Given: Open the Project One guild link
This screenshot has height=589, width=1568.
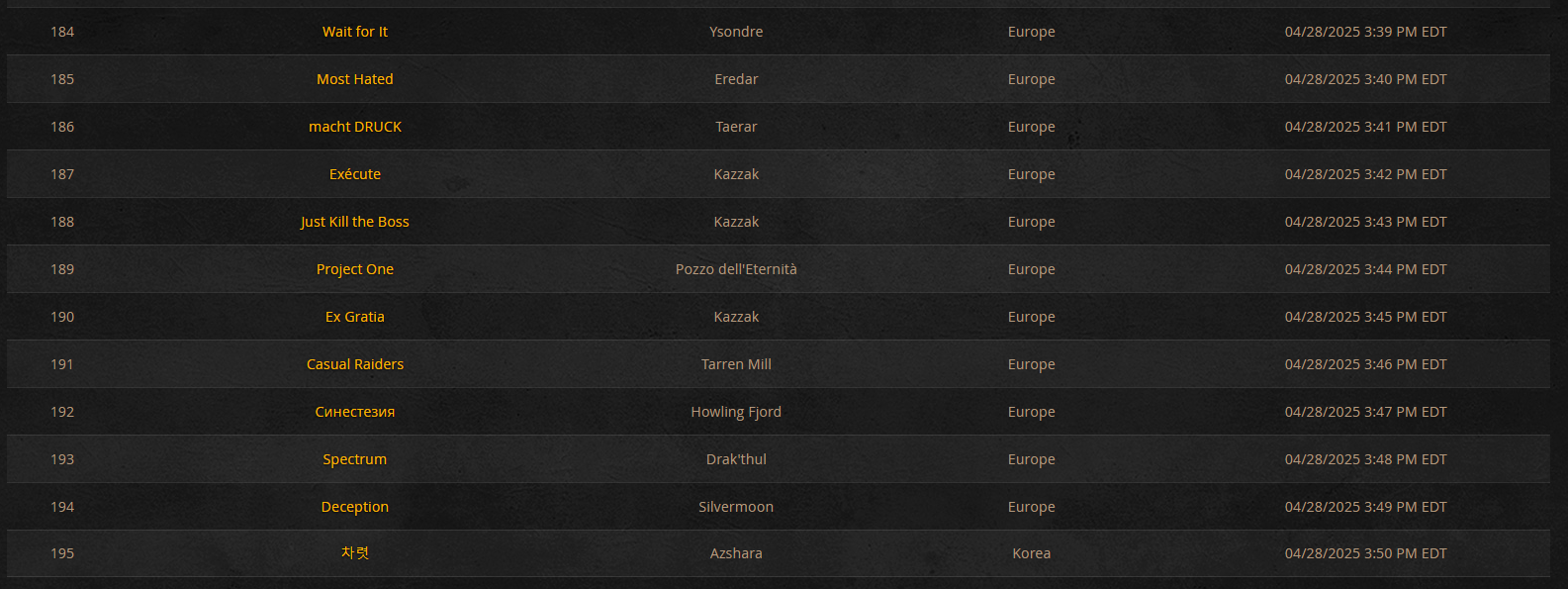Looking at the screenshot, I should (354, 269).
